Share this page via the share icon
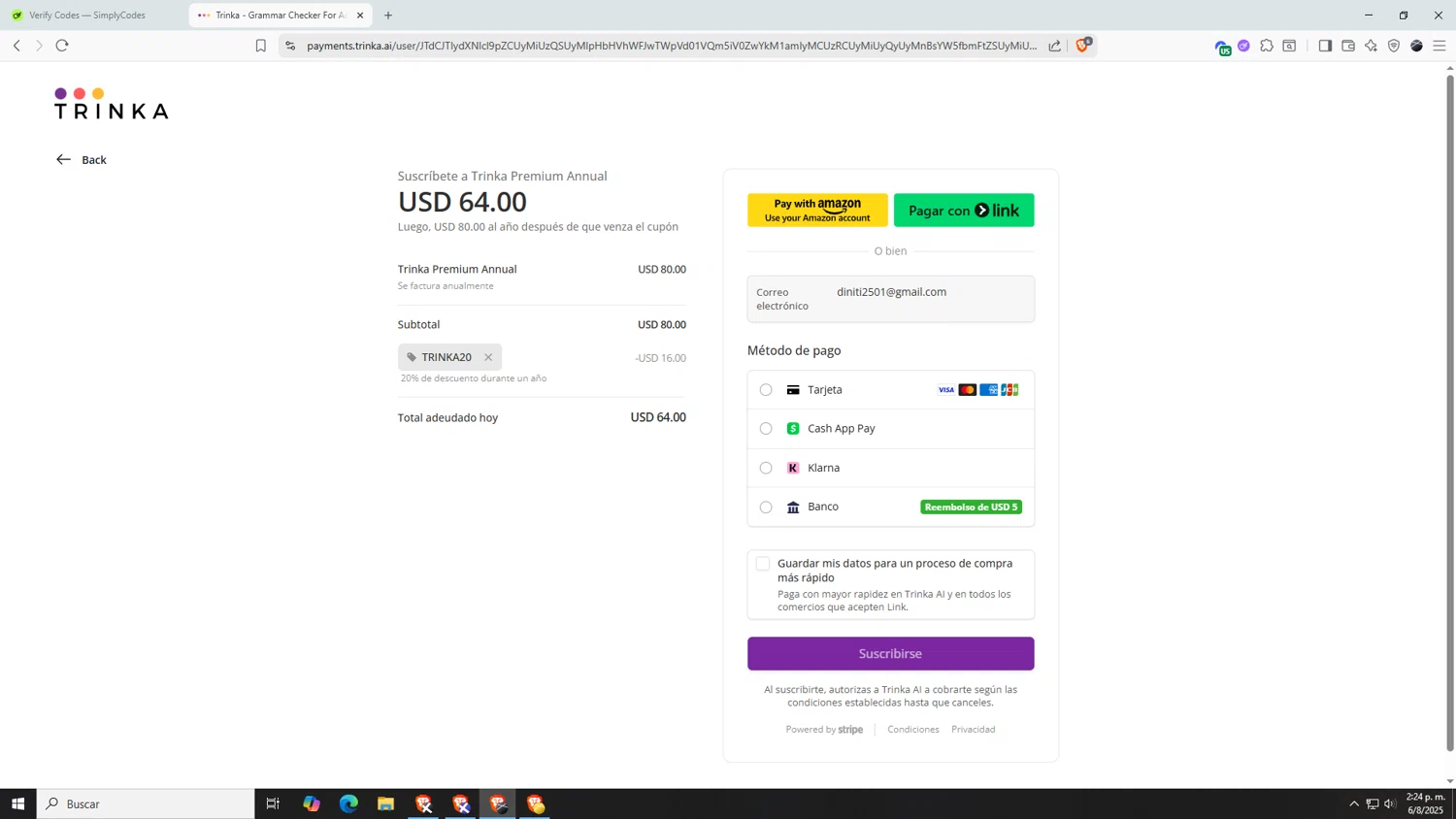The image size is (1456, 819). tap(1054, 46)
